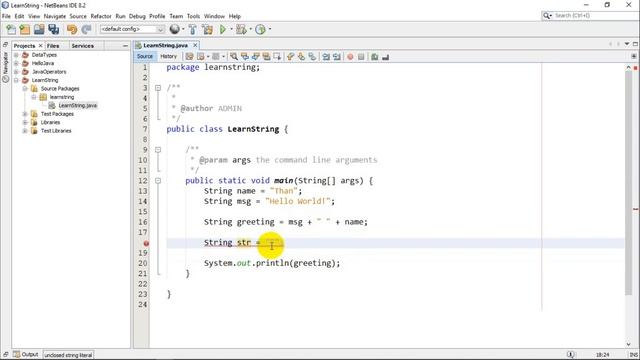
Task: Click the Redo toolbar icon
Action: point(86,29)
